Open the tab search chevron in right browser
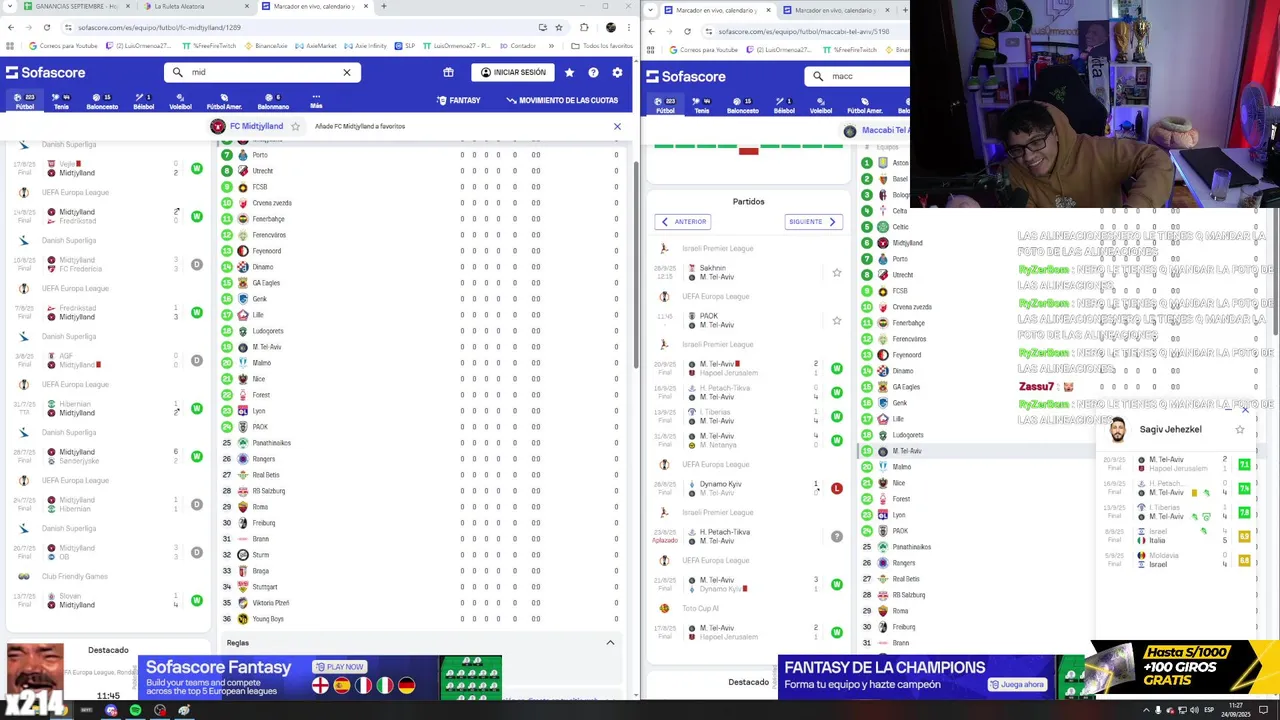This screenshot has height=720, width=1280. pos(651,10)
